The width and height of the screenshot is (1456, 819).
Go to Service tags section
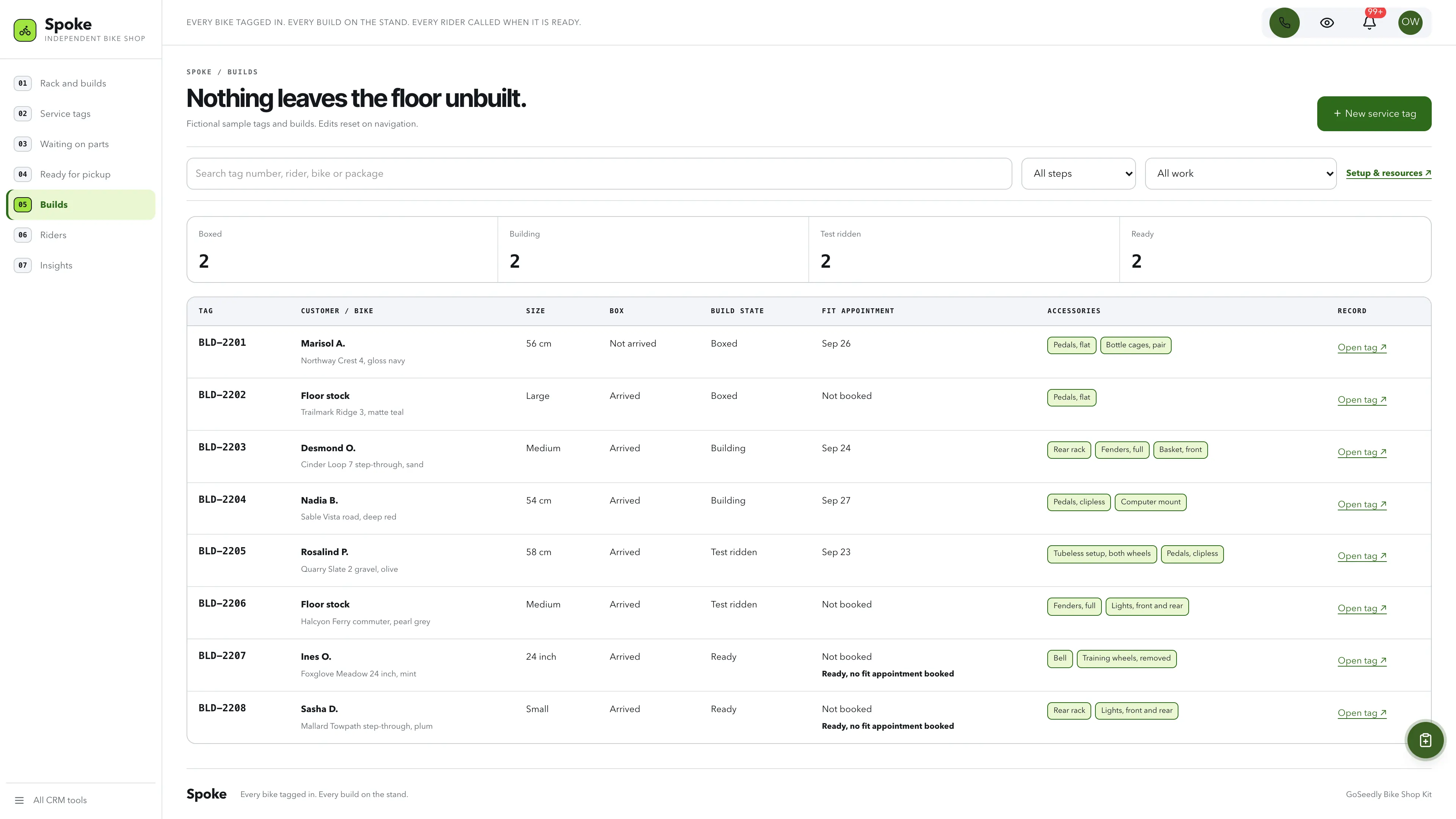(x=80, y=114)
